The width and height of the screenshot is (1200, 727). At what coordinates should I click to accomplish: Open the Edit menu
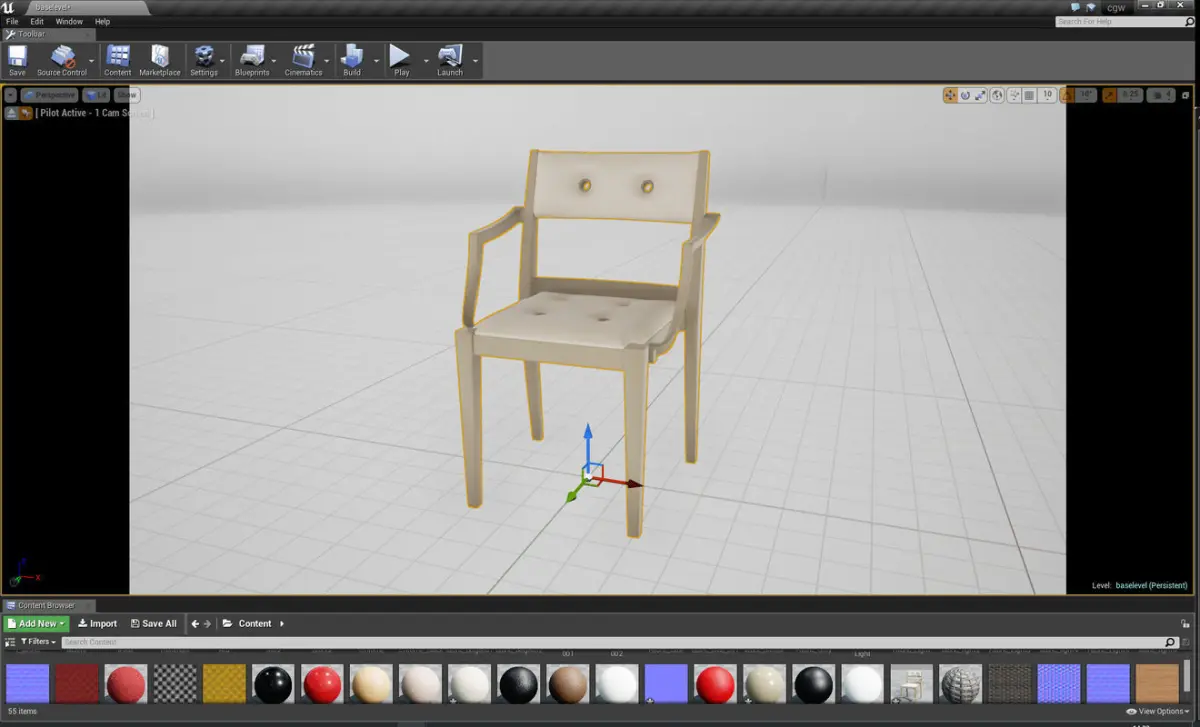pos(37,21)
